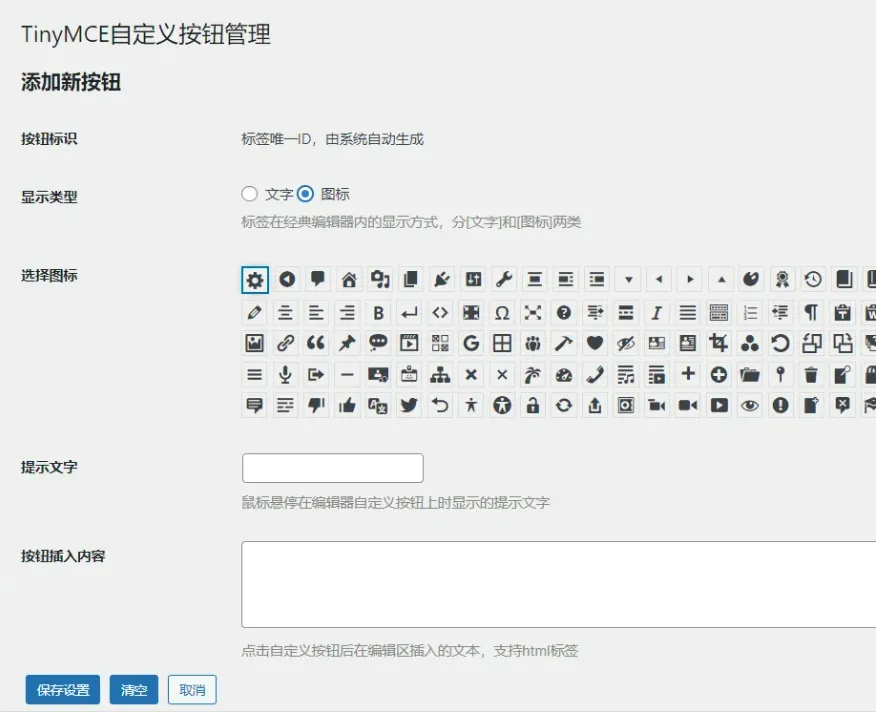The height and width of the screenshot is (712, 876).
Task: Select the blockquote quotation marks icon
Action: pyautogui.click(x=316, y=343)
